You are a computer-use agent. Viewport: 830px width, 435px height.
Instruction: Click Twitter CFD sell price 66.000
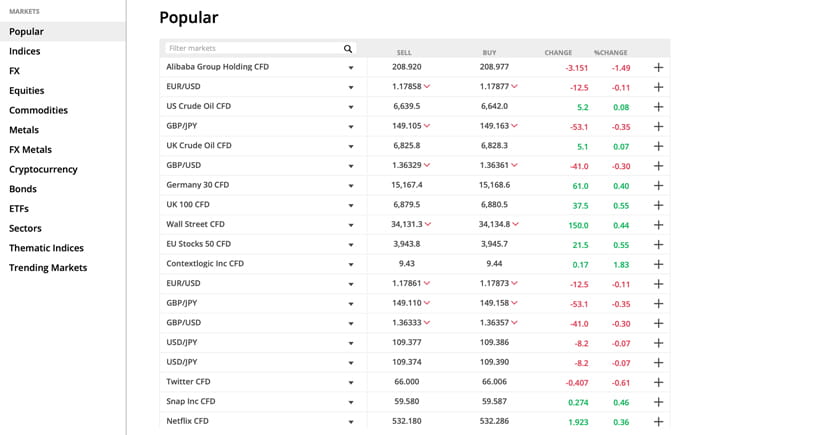407,382
